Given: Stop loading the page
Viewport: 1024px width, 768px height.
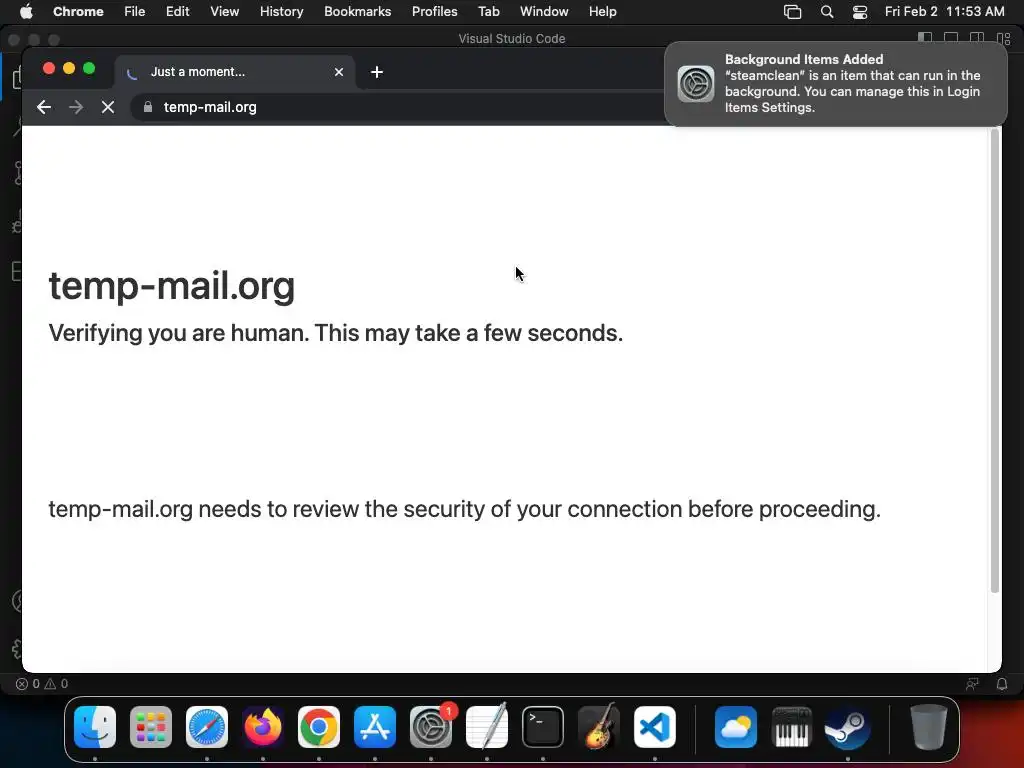Looking at the screenshot, I should point(108,107).
